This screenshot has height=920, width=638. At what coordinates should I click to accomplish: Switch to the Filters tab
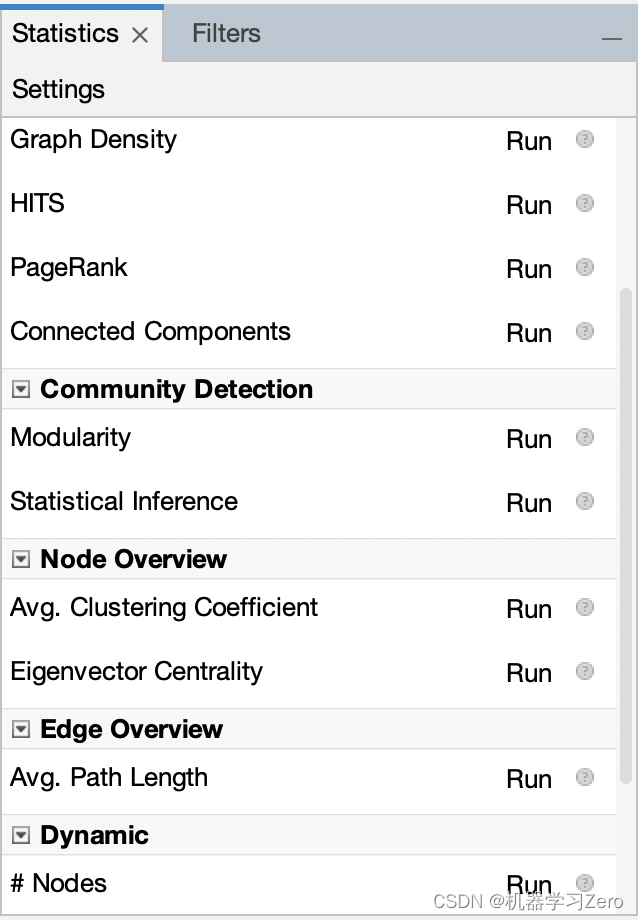click(226, 33)
